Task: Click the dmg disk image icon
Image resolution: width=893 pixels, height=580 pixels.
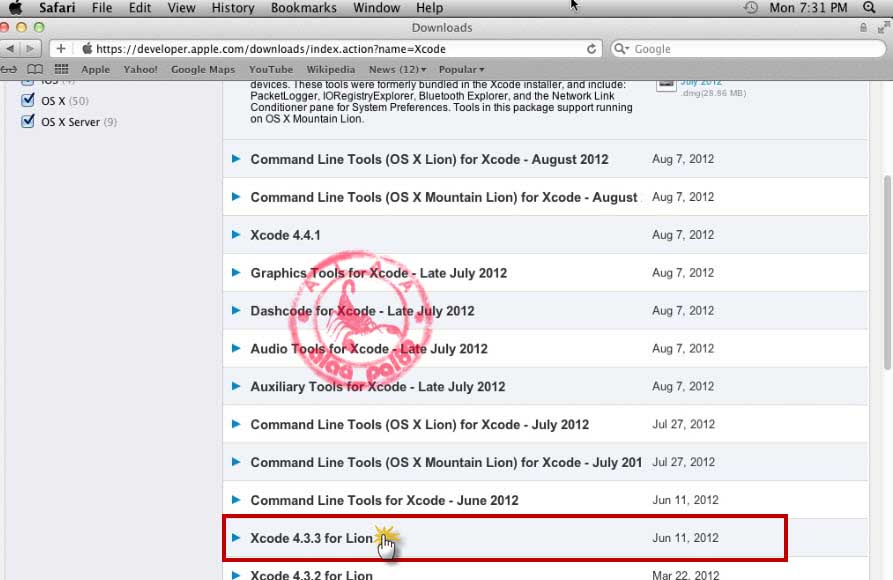Action: (666, 85)
